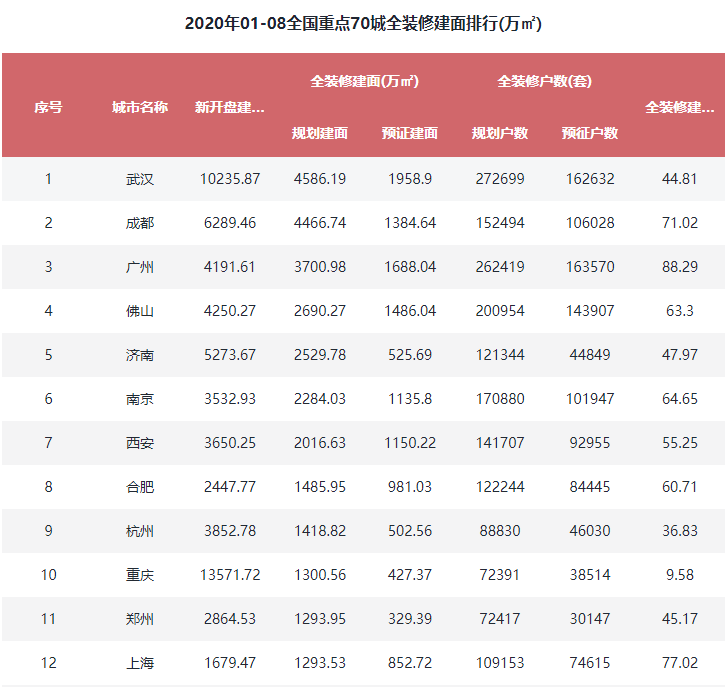Viewport: 726px width, 687px height.
Task: Click value 525.69 in 济南 row
Action: click(x=410, y=355)
